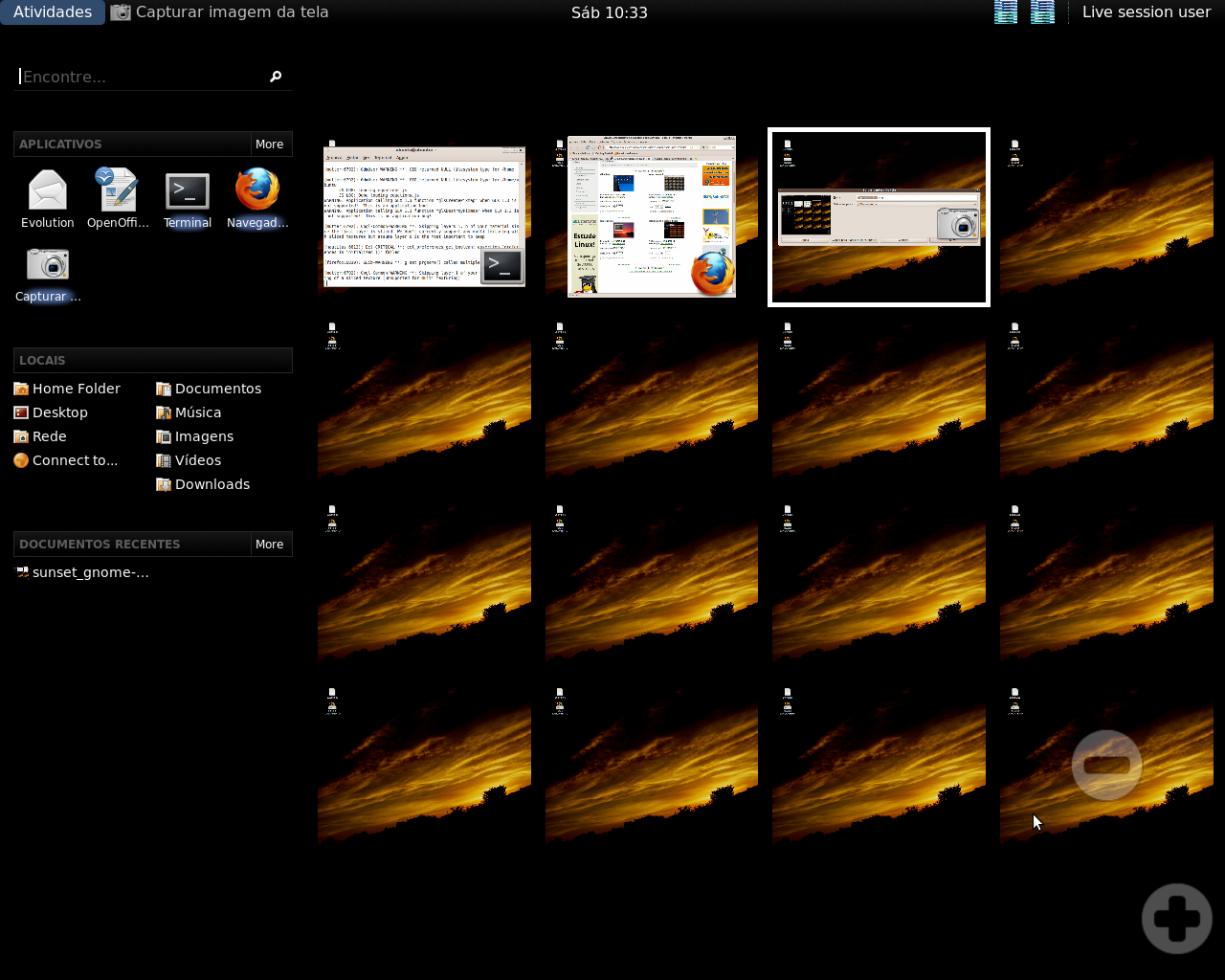Screen dimensions: 1225x980
Task: Open Capturar imagem da tela menu
Action: pos(220,12)
